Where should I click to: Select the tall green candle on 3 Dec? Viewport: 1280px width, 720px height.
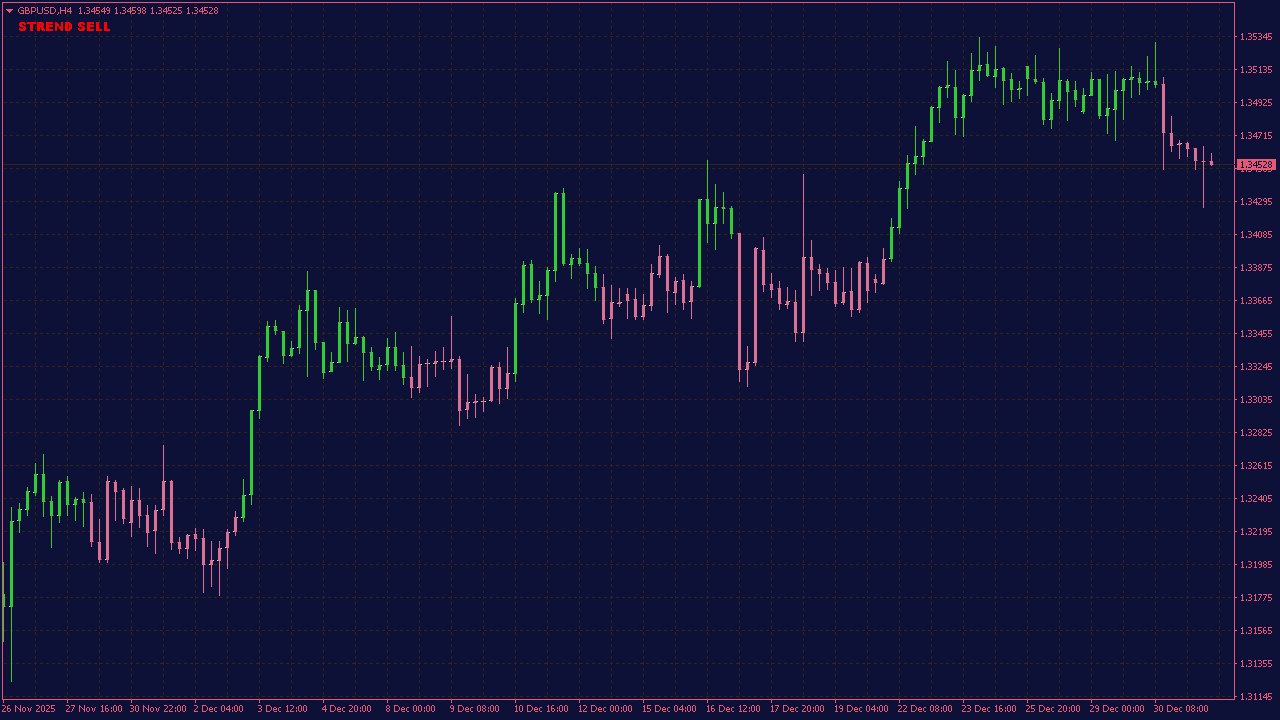click(x=252, y=450)
